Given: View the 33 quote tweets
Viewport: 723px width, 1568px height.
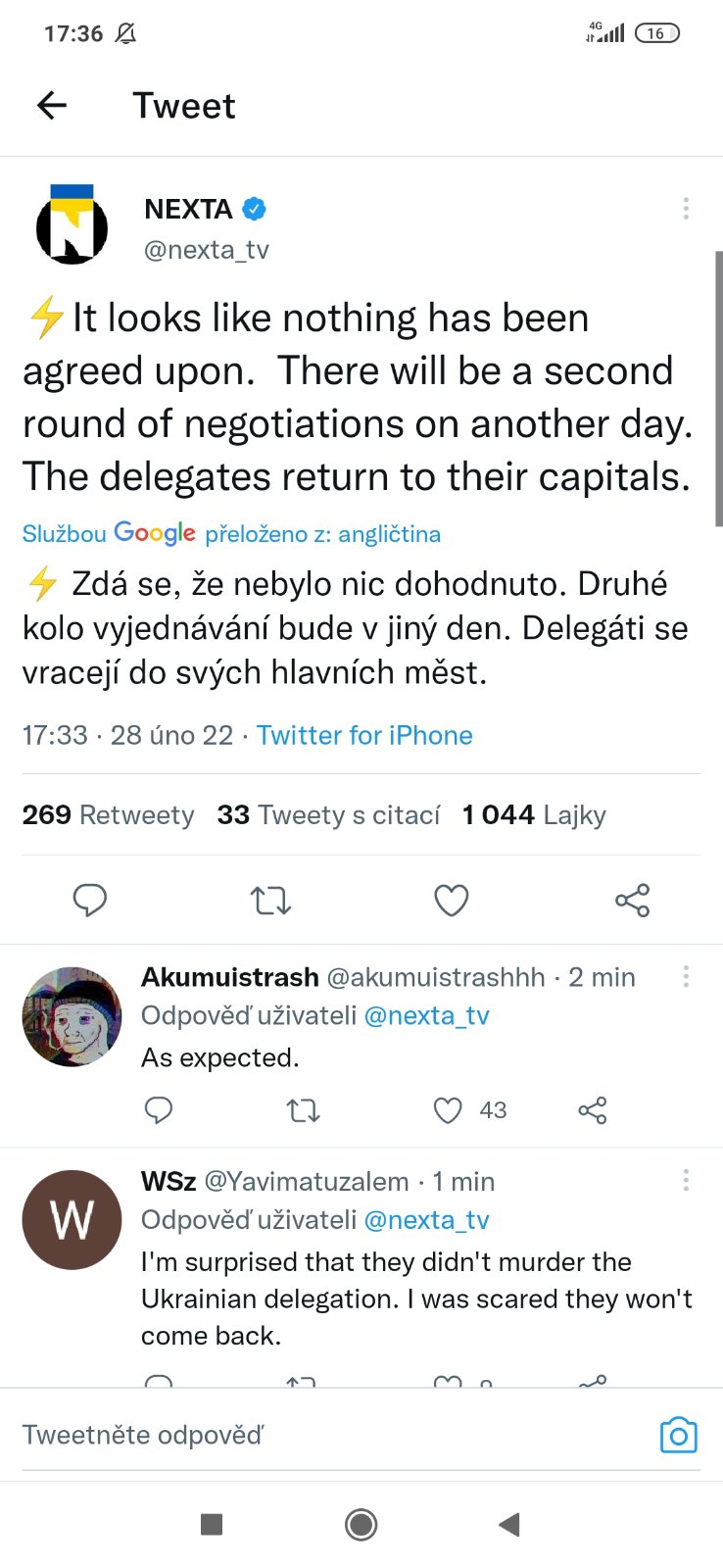Looking at the screenshot, I should pyautogui.click(x=328, y=814).
